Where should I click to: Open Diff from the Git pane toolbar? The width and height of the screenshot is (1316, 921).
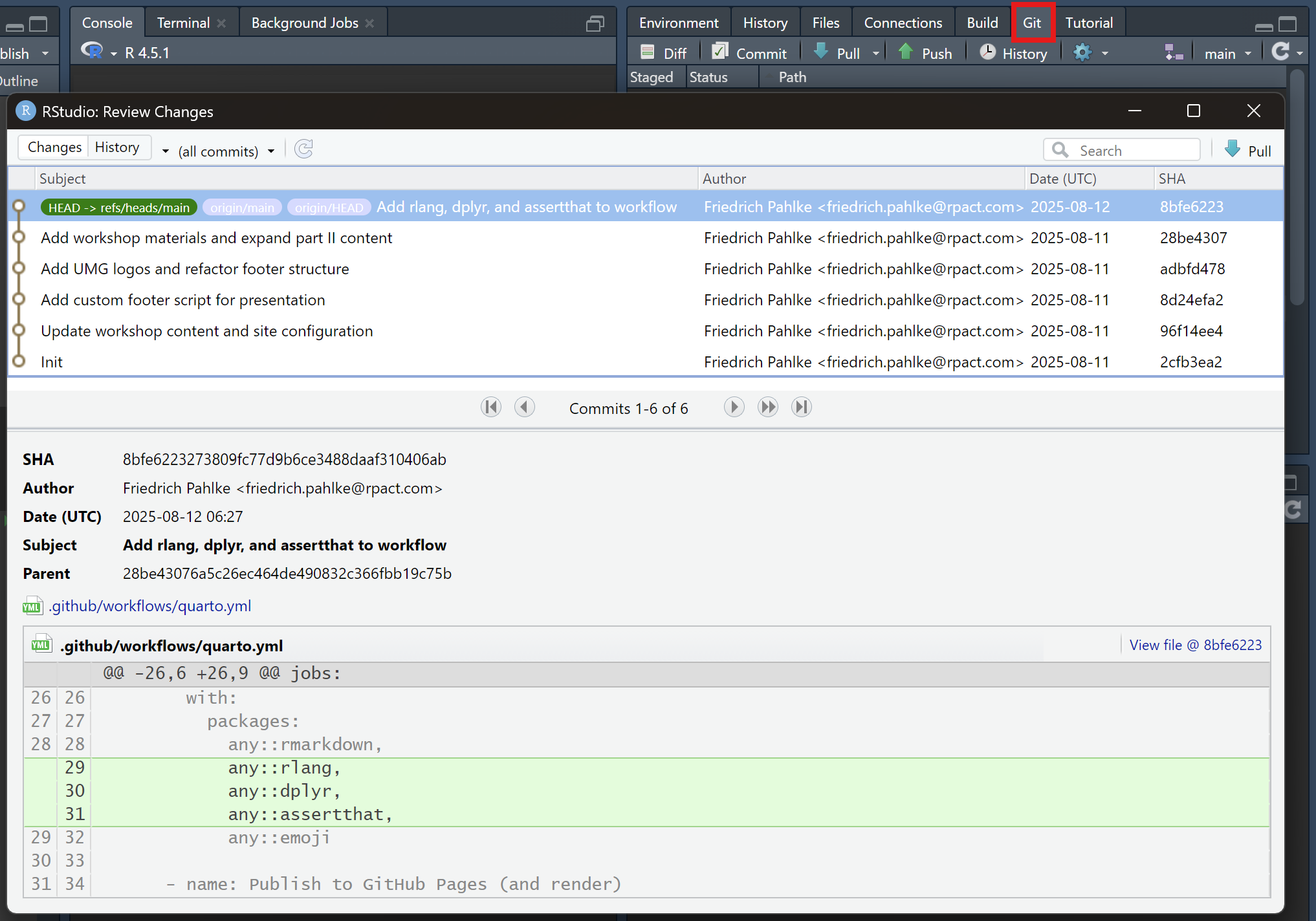click(663, 53)
